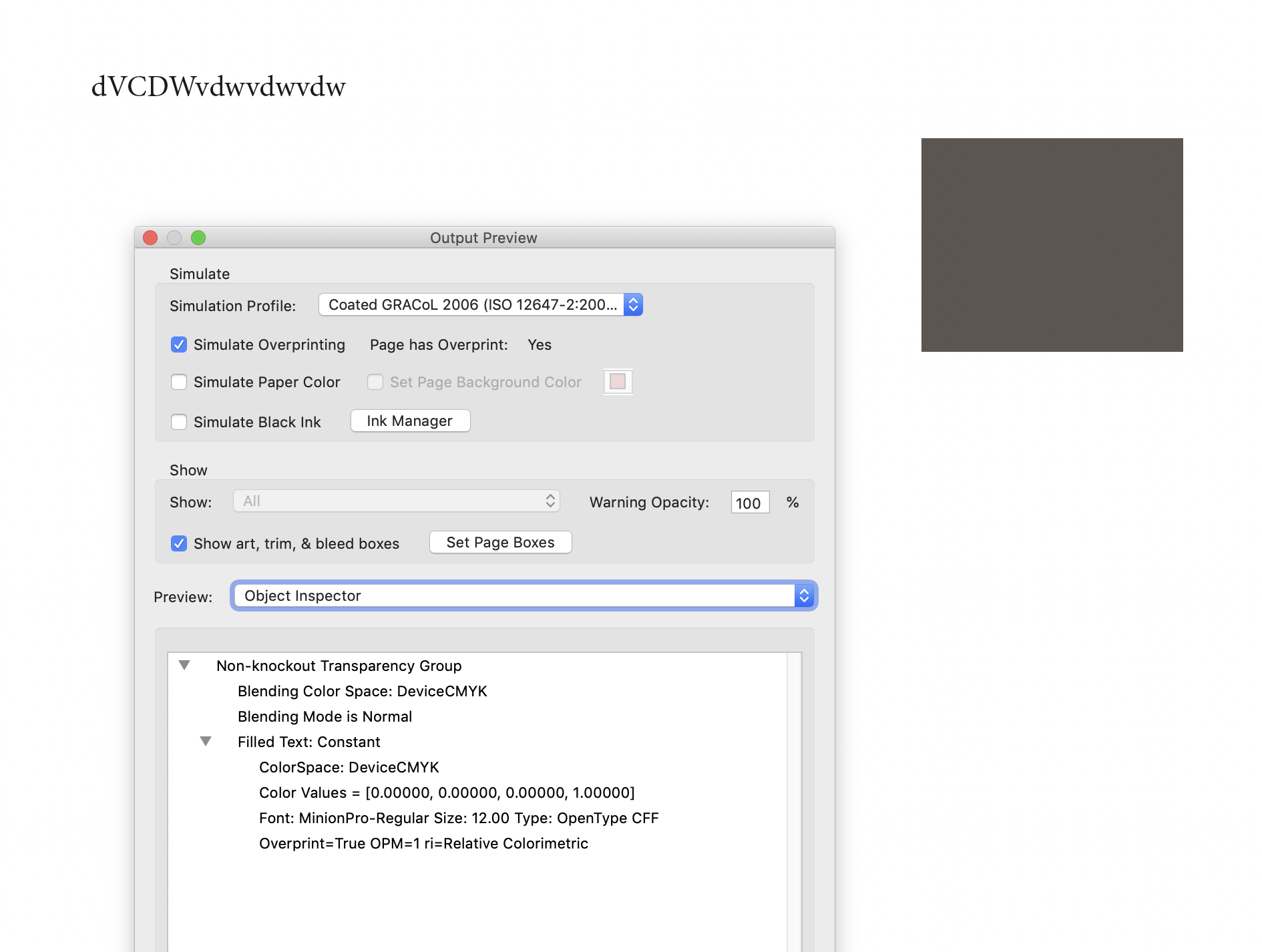Open the Show filter dropdown

pos(397,501)
